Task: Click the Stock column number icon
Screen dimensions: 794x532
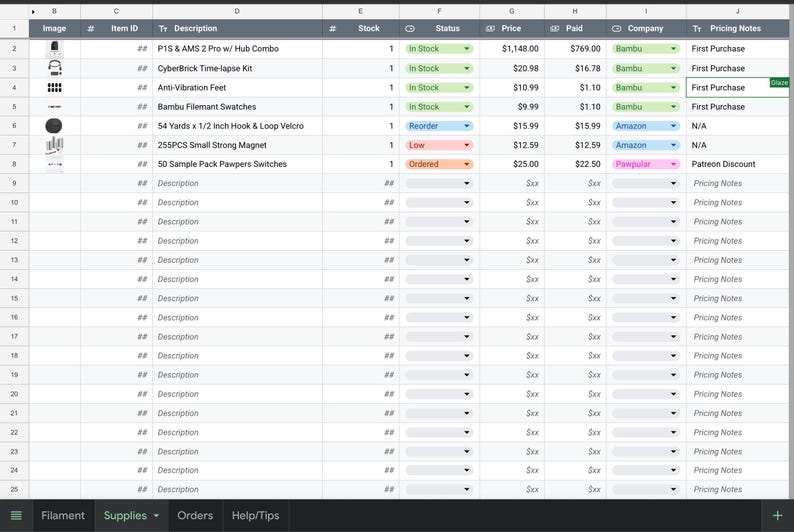Action: (x=332, y=29)
